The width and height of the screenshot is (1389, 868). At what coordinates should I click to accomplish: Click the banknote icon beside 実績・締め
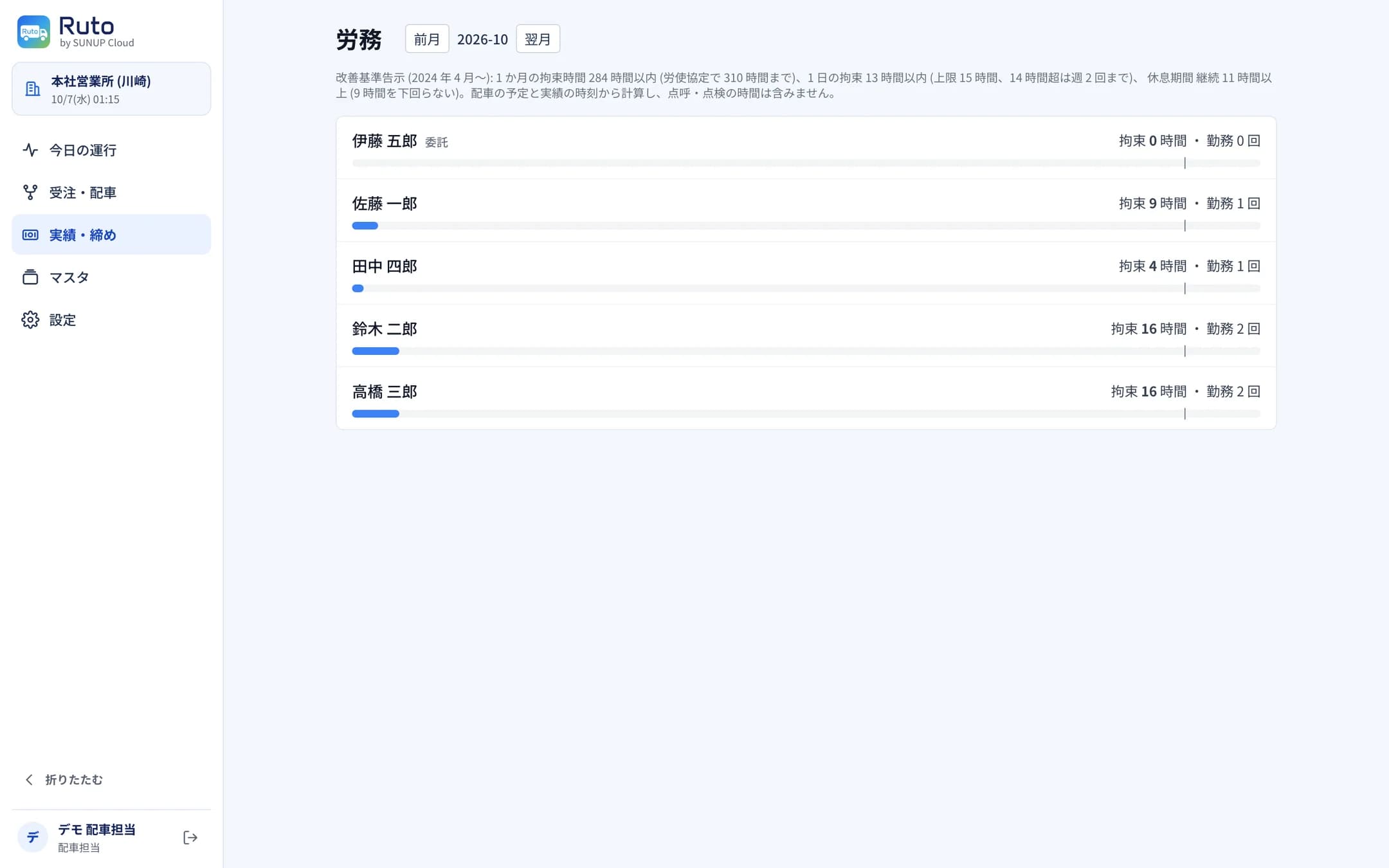pos(30,235)
